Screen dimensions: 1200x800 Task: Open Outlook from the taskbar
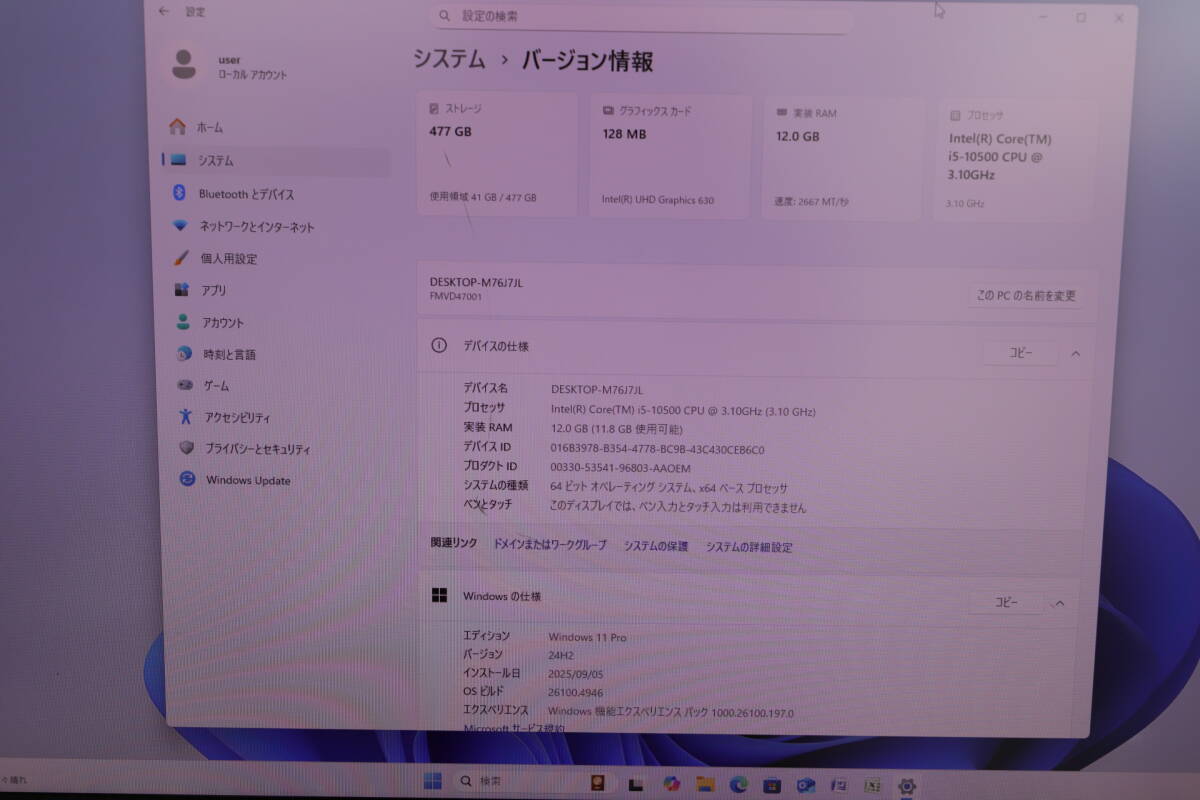[806, 786]
